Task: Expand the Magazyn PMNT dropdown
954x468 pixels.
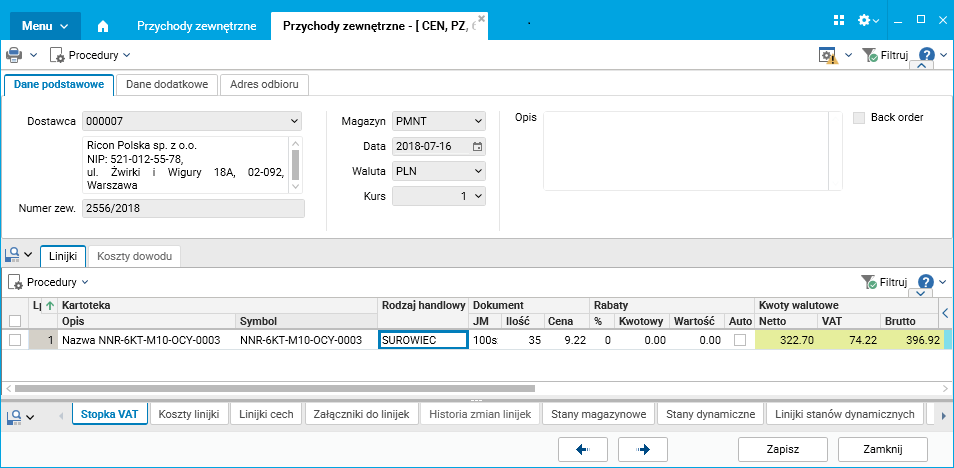Action: 478,121
